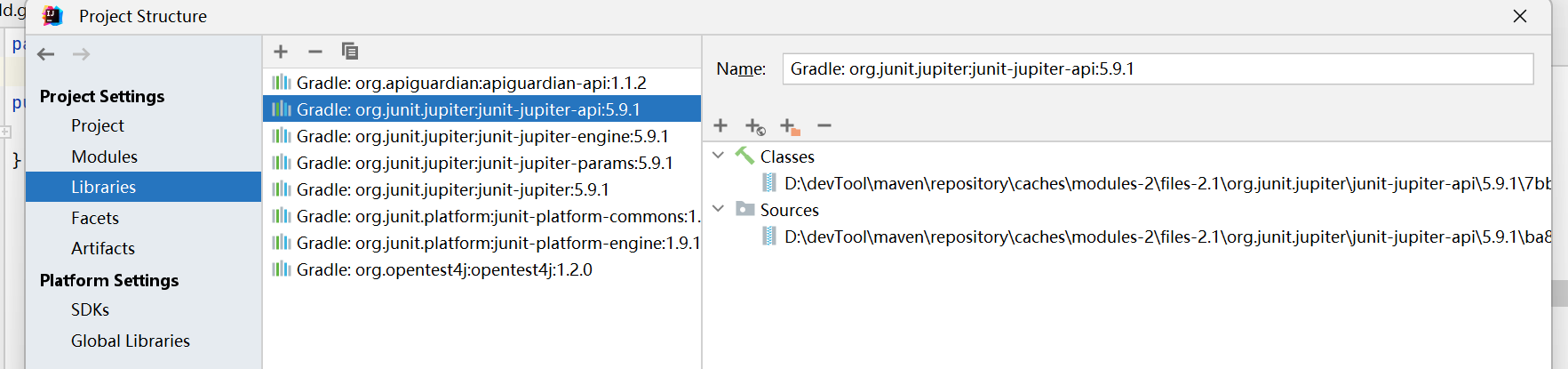
Task: Select the Libraries settings page
Action: click(143, 187)
